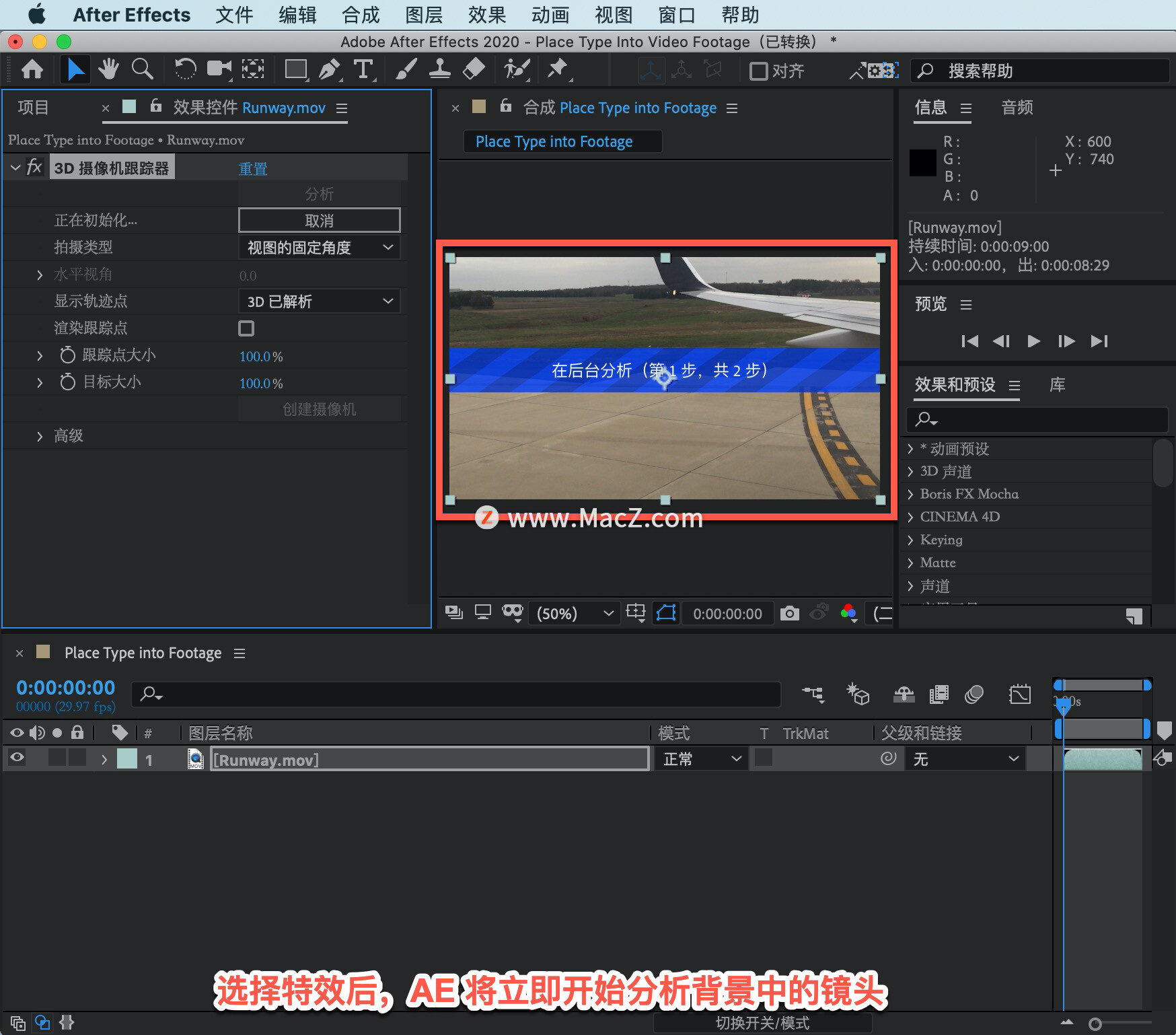The height and width of the screenshot is (1035, 1176).
Task: Open the 文件 menu
Action: pos(234,15)
